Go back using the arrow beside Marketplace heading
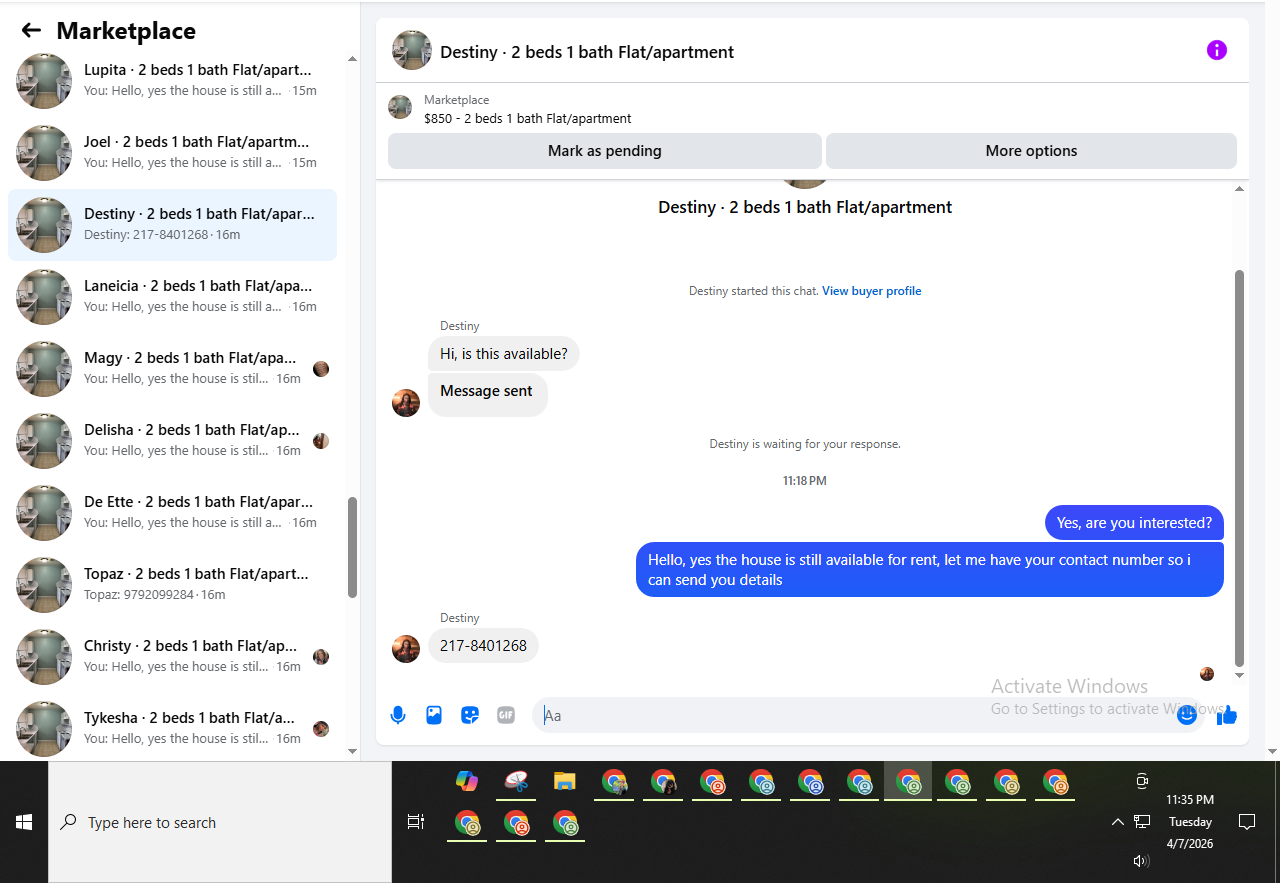The height and width of the screenshot is (883, 1280). pyautogui.click(x=31, y=31)
